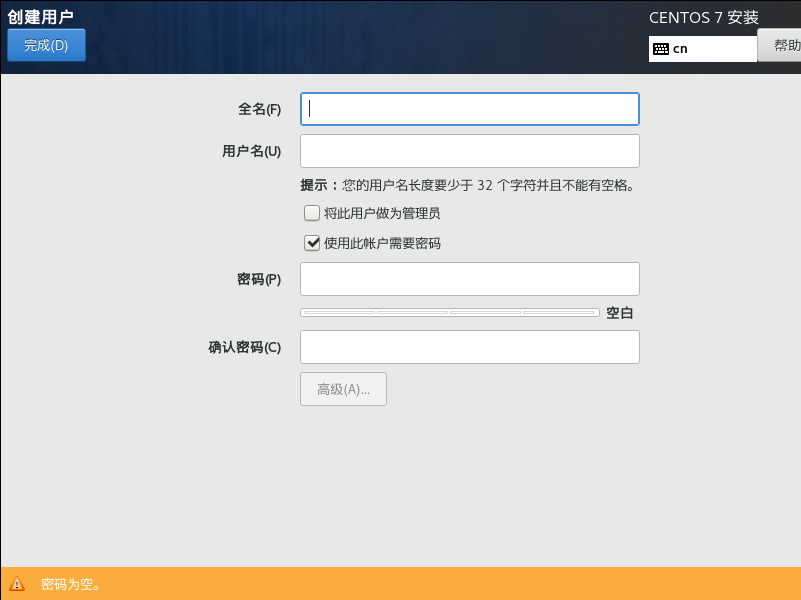Image resolution: width=801 pixels, height=600 pixels.
Task: Click the 全名(F) label
Action: [260, 109]
